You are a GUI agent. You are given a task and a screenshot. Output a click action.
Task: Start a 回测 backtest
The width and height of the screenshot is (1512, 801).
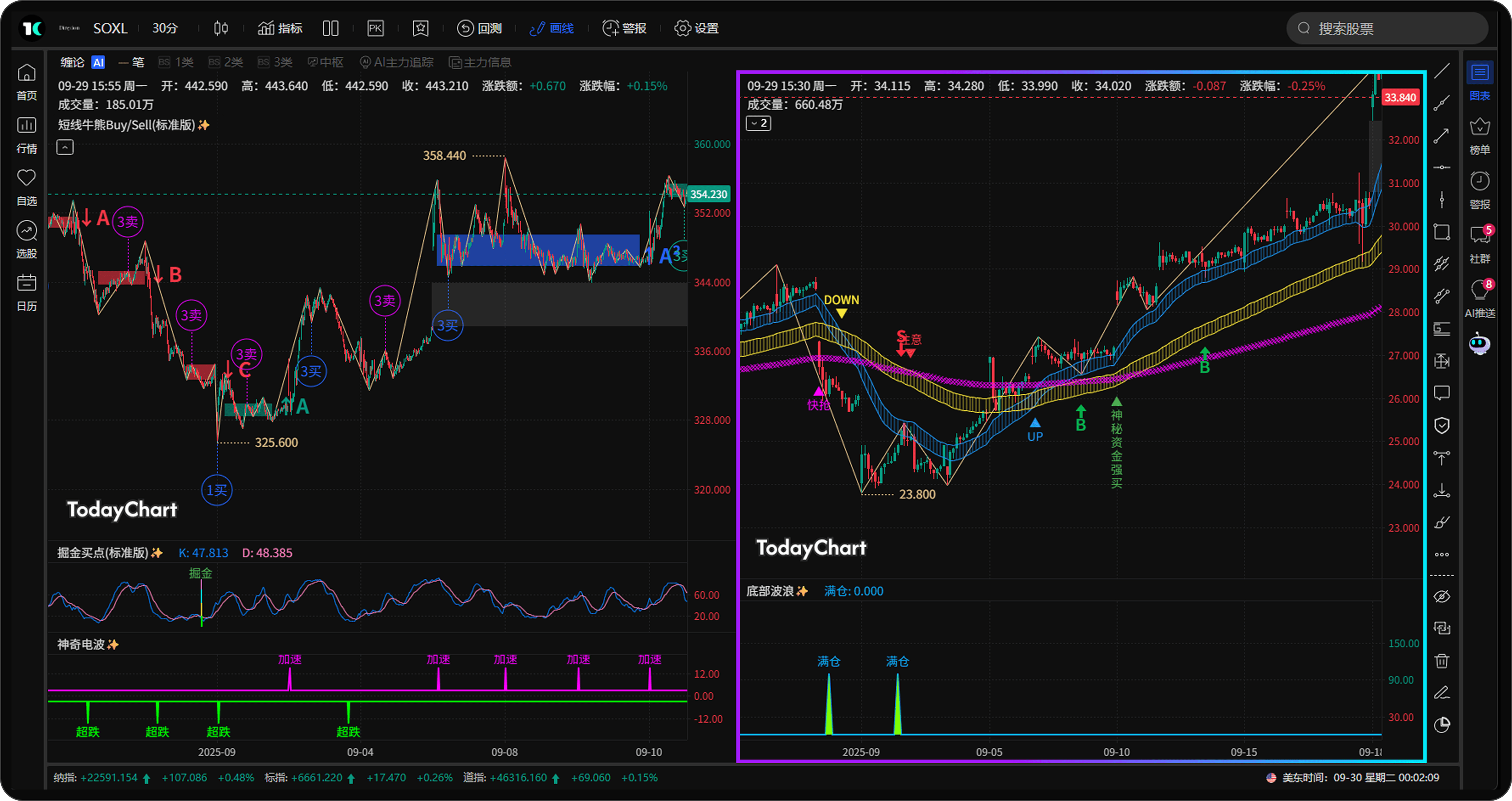coord(480,28)
